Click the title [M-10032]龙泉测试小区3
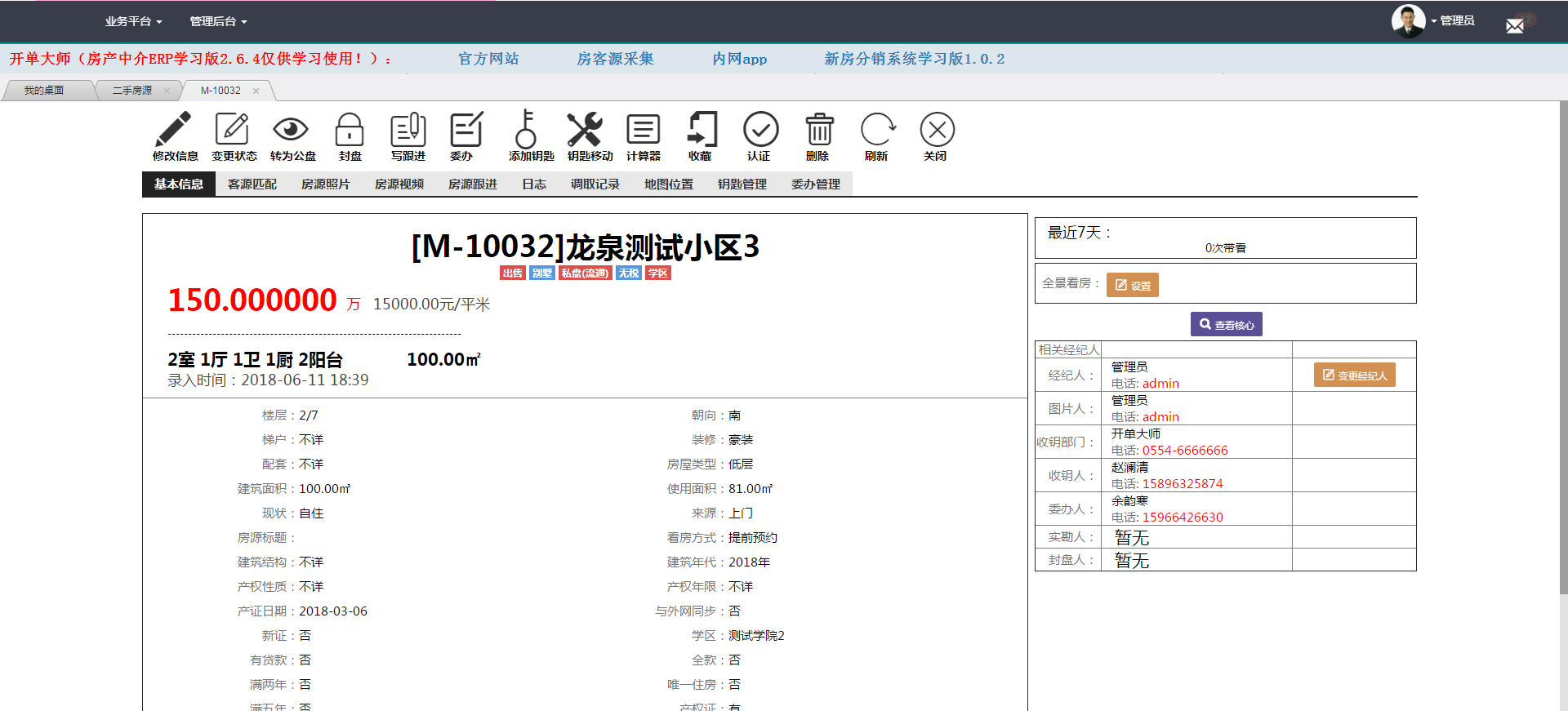Viewport: 1568px width, 711px height. point(586,247)
